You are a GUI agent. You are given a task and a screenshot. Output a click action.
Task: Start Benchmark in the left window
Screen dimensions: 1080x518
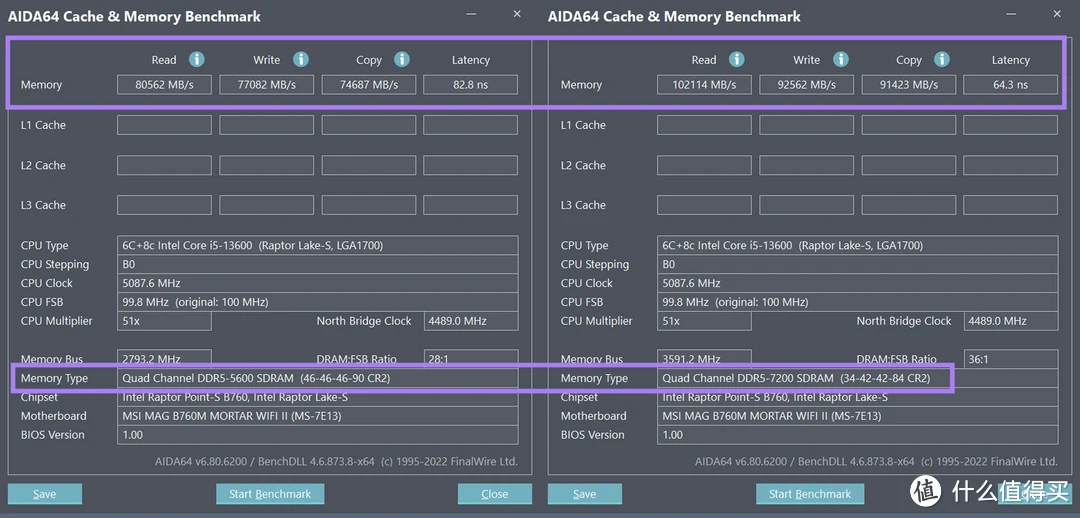tap(270, 494)
